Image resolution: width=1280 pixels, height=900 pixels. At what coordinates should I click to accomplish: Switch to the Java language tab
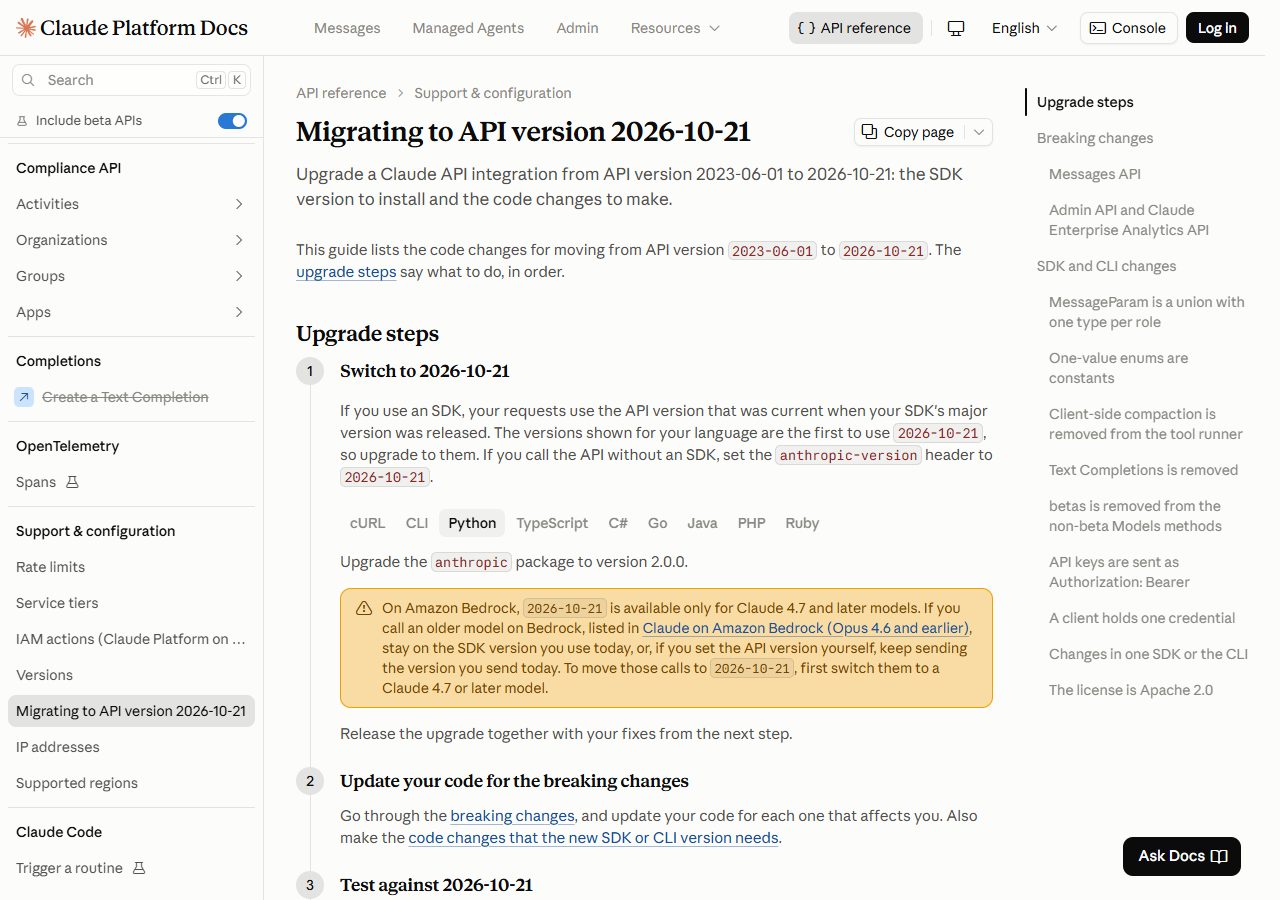click(702, 523)
